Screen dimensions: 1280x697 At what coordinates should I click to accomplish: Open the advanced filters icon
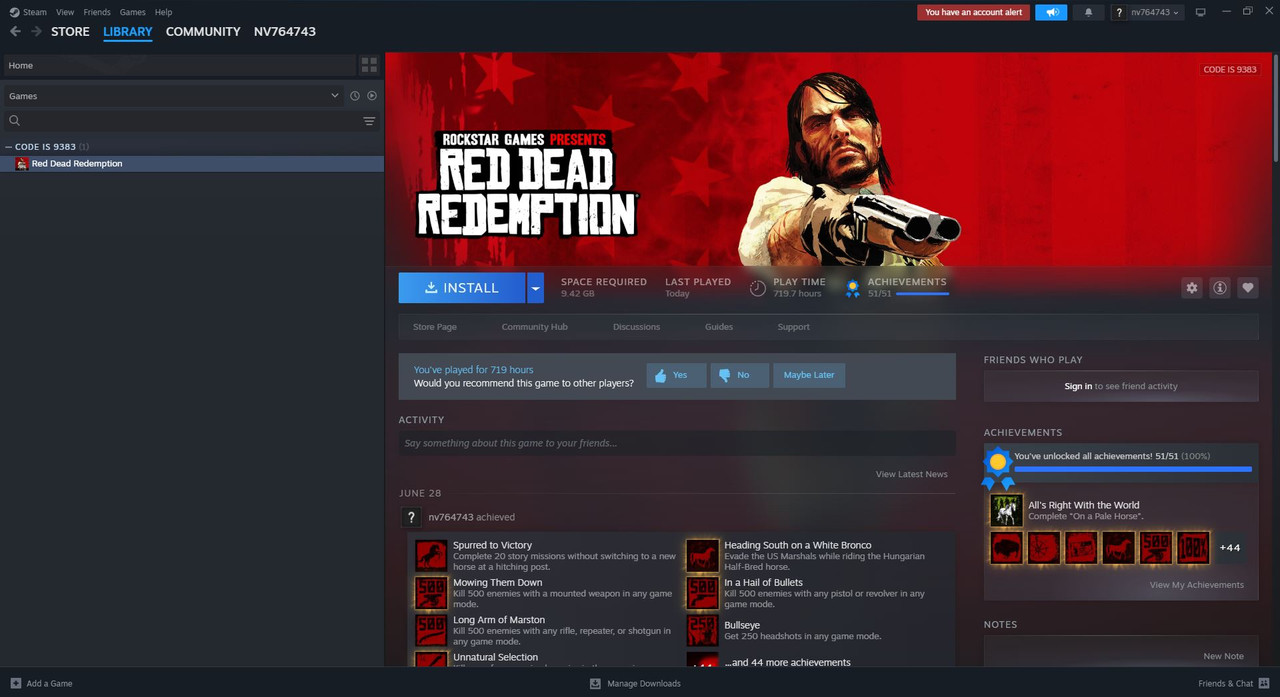[x=369, y=121]
